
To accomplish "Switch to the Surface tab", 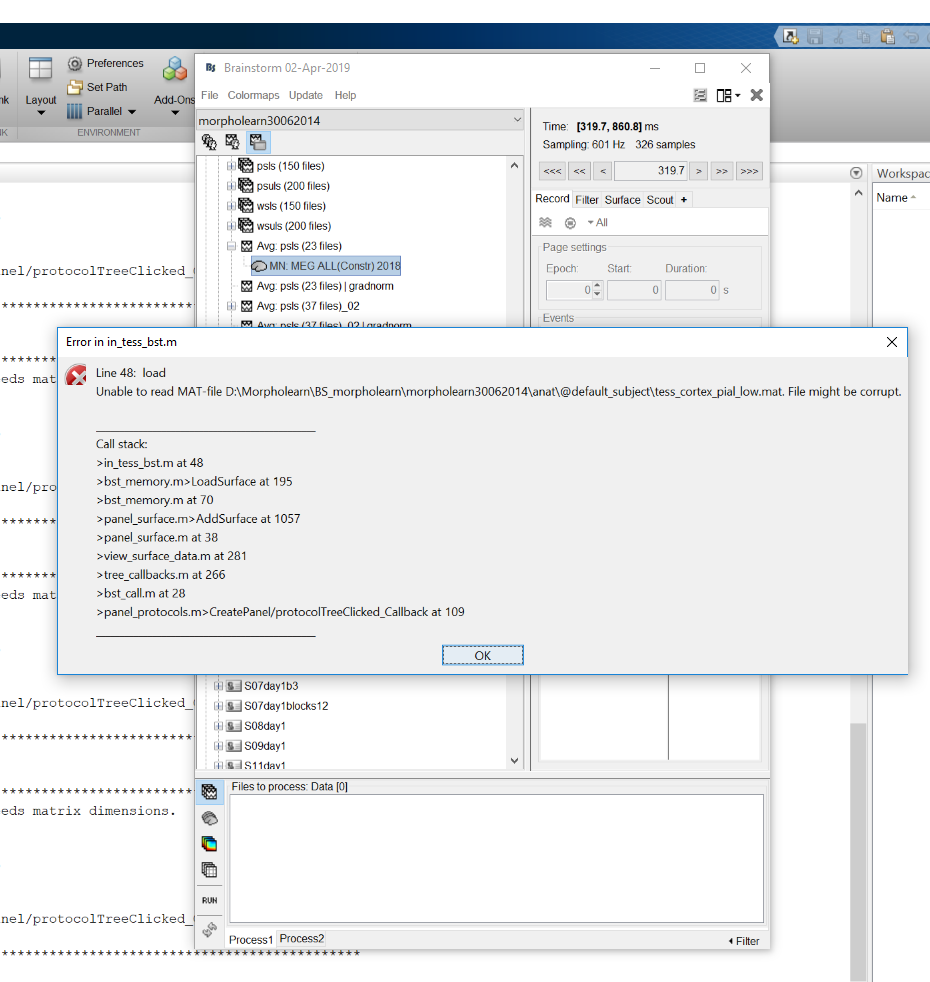I will (x=622, y=200).
